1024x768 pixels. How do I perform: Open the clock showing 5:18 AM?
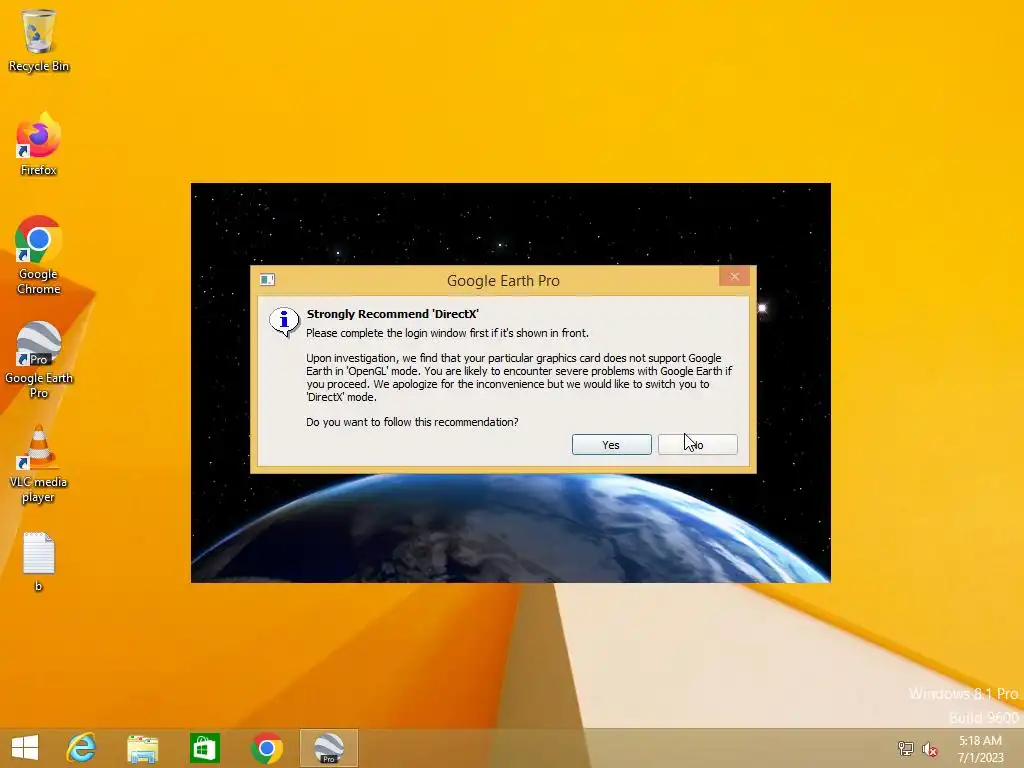[x=980, y=749]
